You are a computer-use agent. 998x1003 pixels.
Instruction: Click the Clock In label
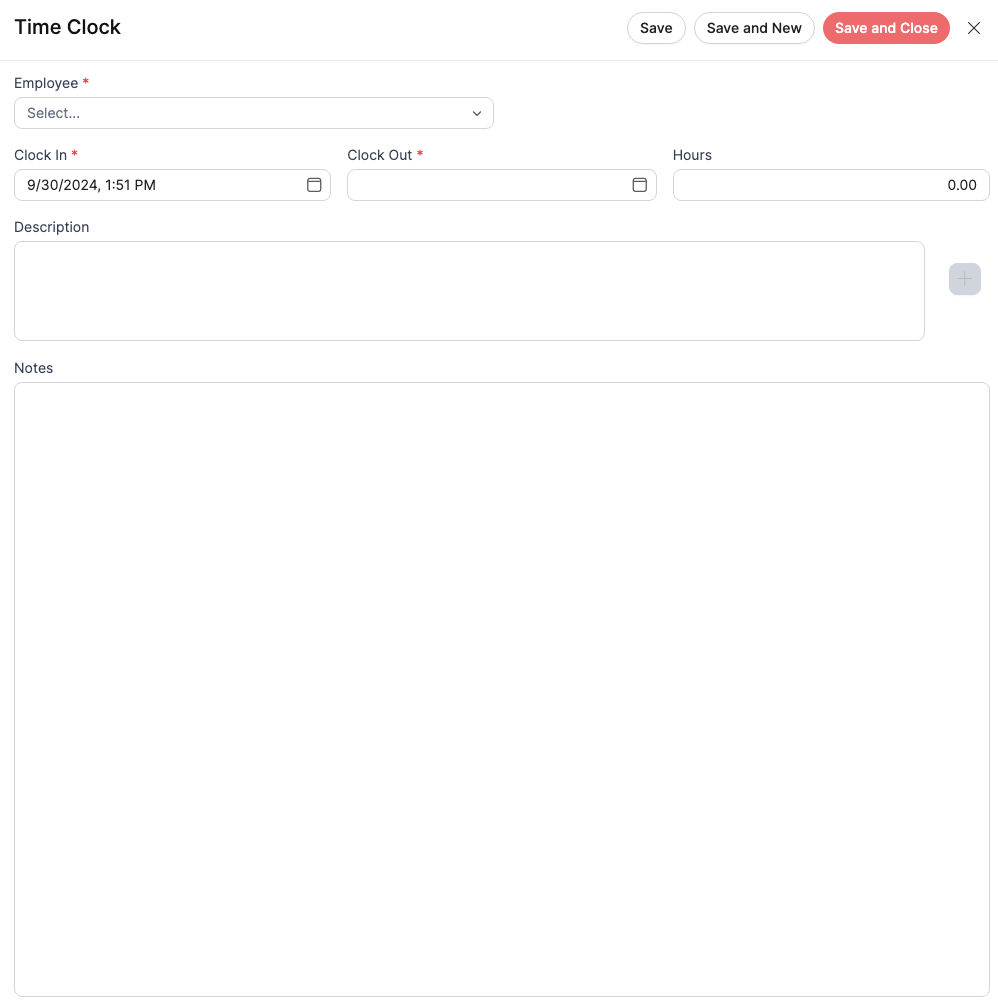(x=40, y=155)
